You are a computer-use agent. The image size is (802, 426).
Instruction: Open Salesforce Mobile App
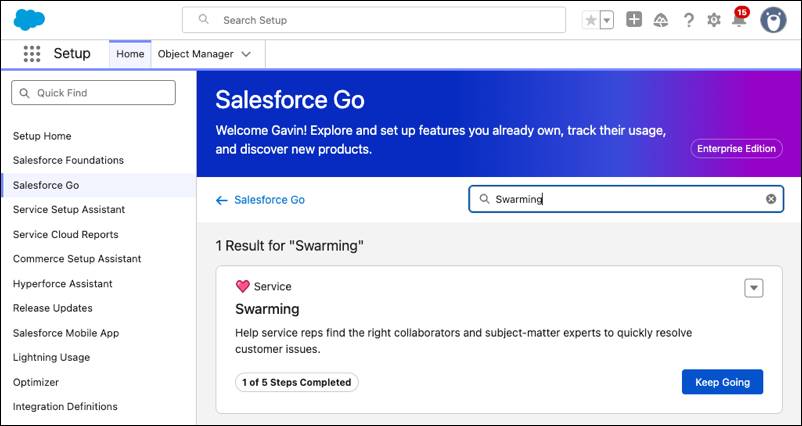point(66,333)
